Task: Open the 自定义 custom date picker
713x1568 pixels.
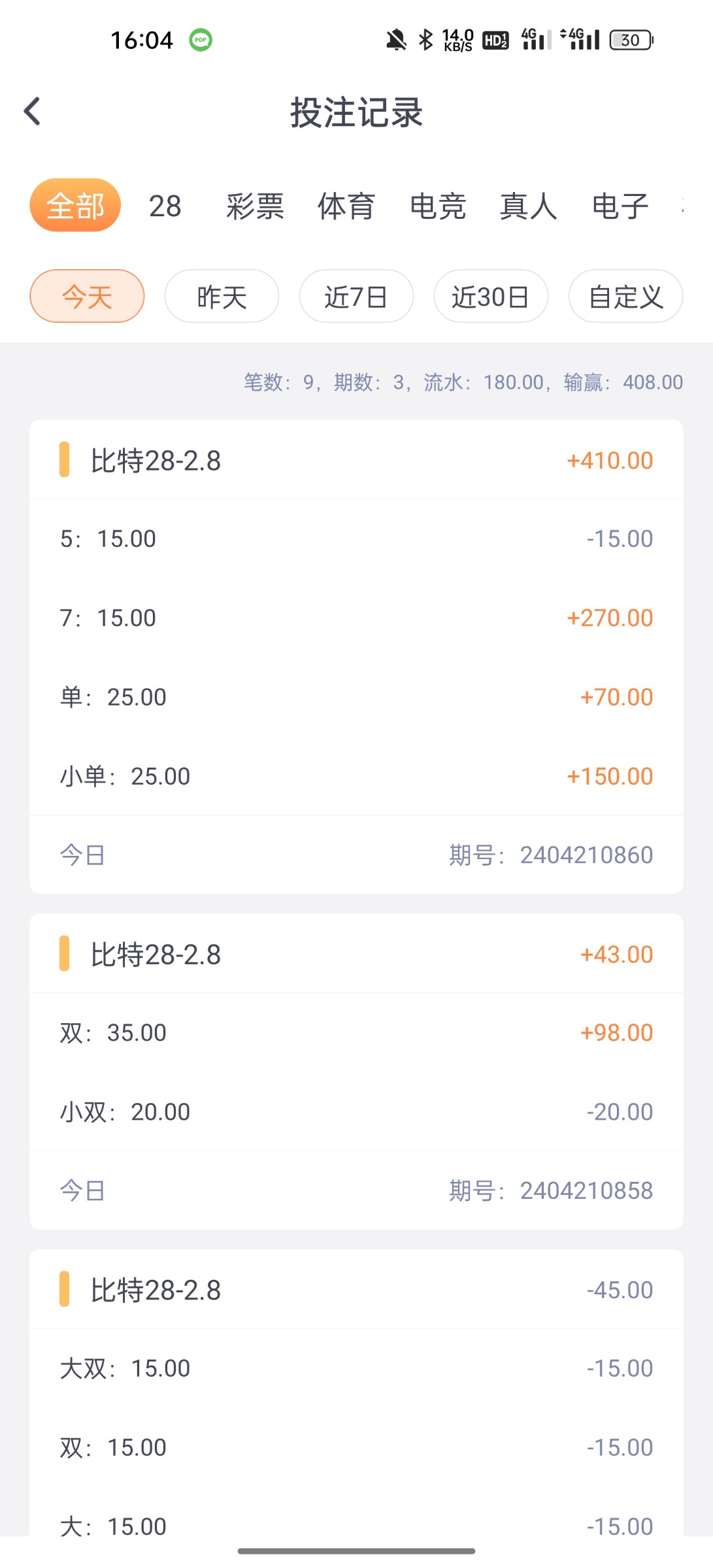Action: coord(625,297)
